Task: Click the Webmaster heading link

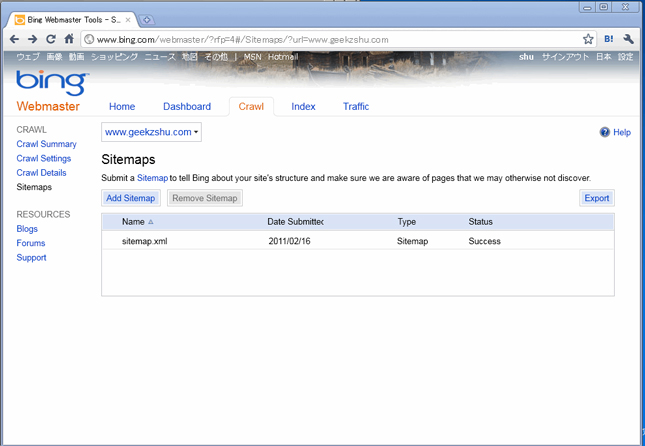Action: [48, 106]
